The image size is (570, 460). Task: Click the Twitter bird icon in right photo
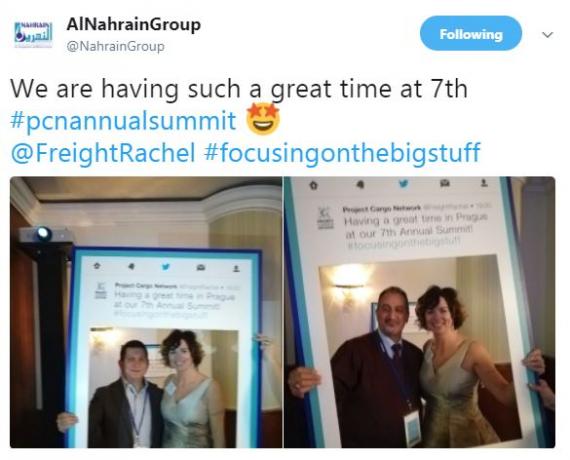click(403, 184)
